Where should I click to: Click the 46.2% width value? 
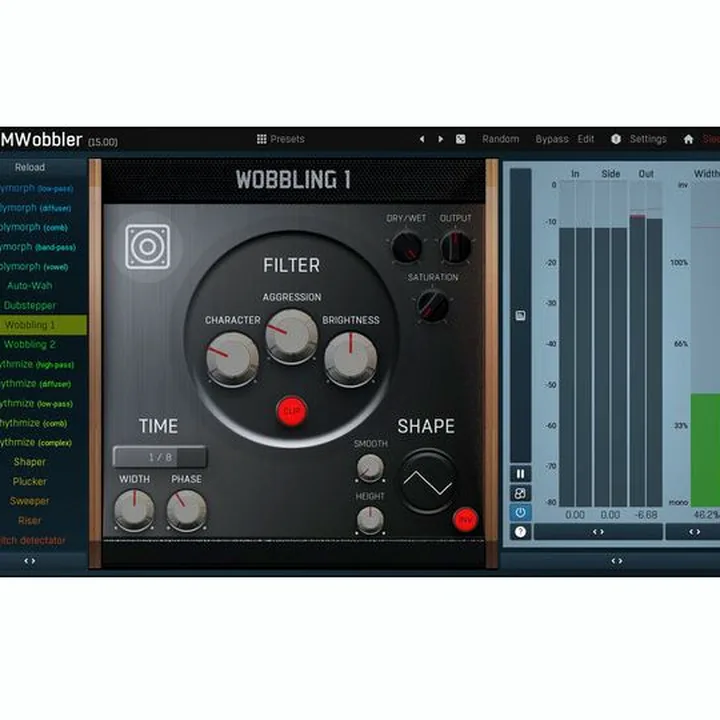pos(706,515)
